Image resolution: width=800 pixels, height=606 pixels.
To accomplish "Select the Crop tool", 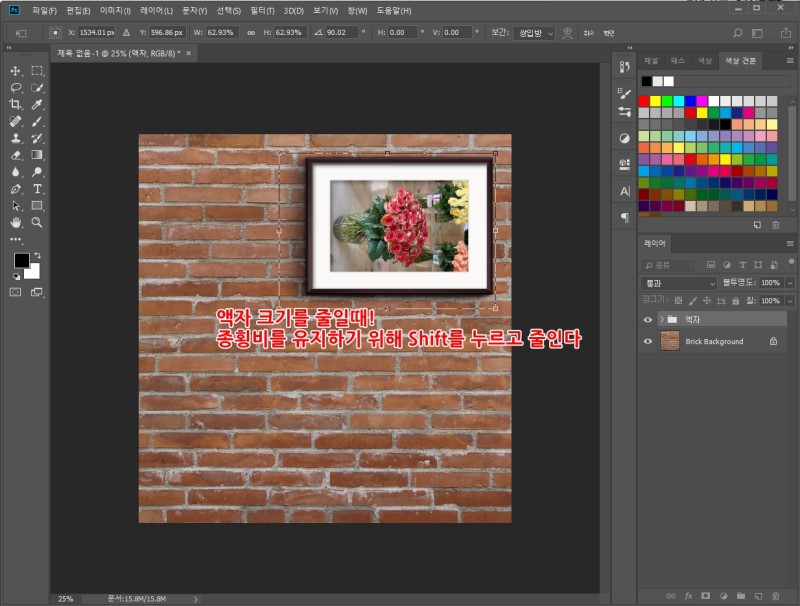I will click(16, 105).
